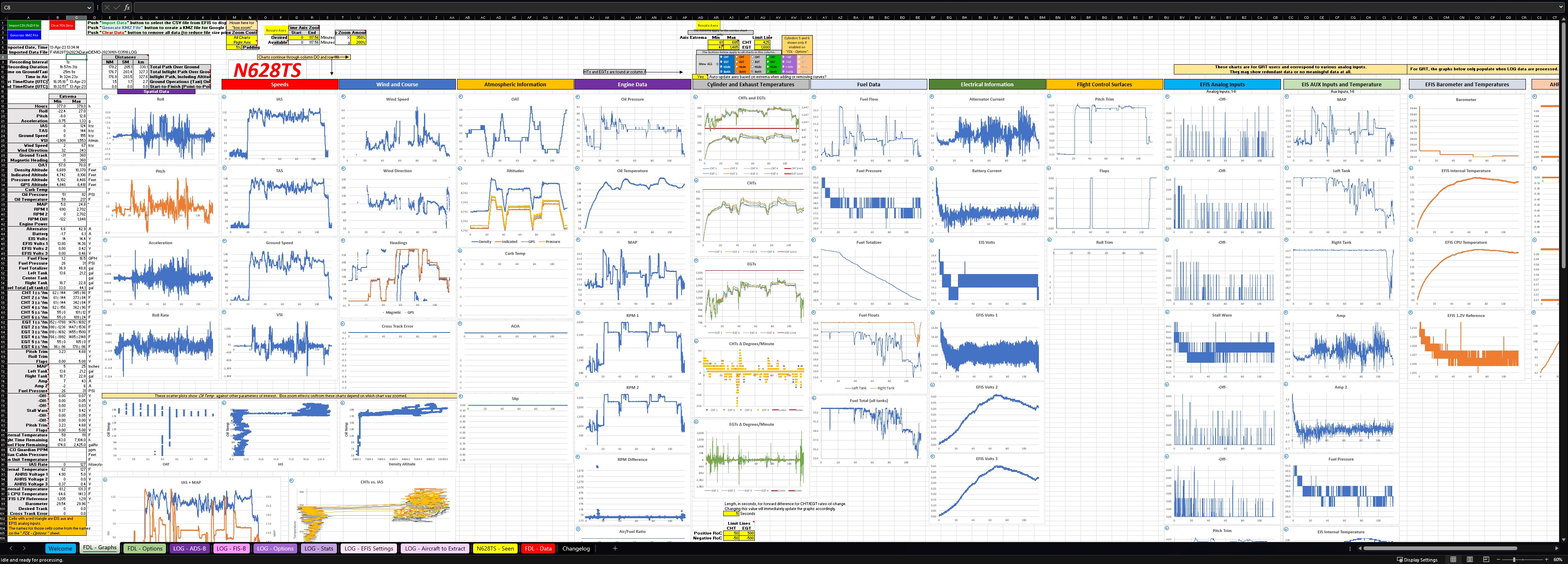The image size is (1568, 564).
Task: Add a new sheet with plus icon
Action: click(615, 548)
